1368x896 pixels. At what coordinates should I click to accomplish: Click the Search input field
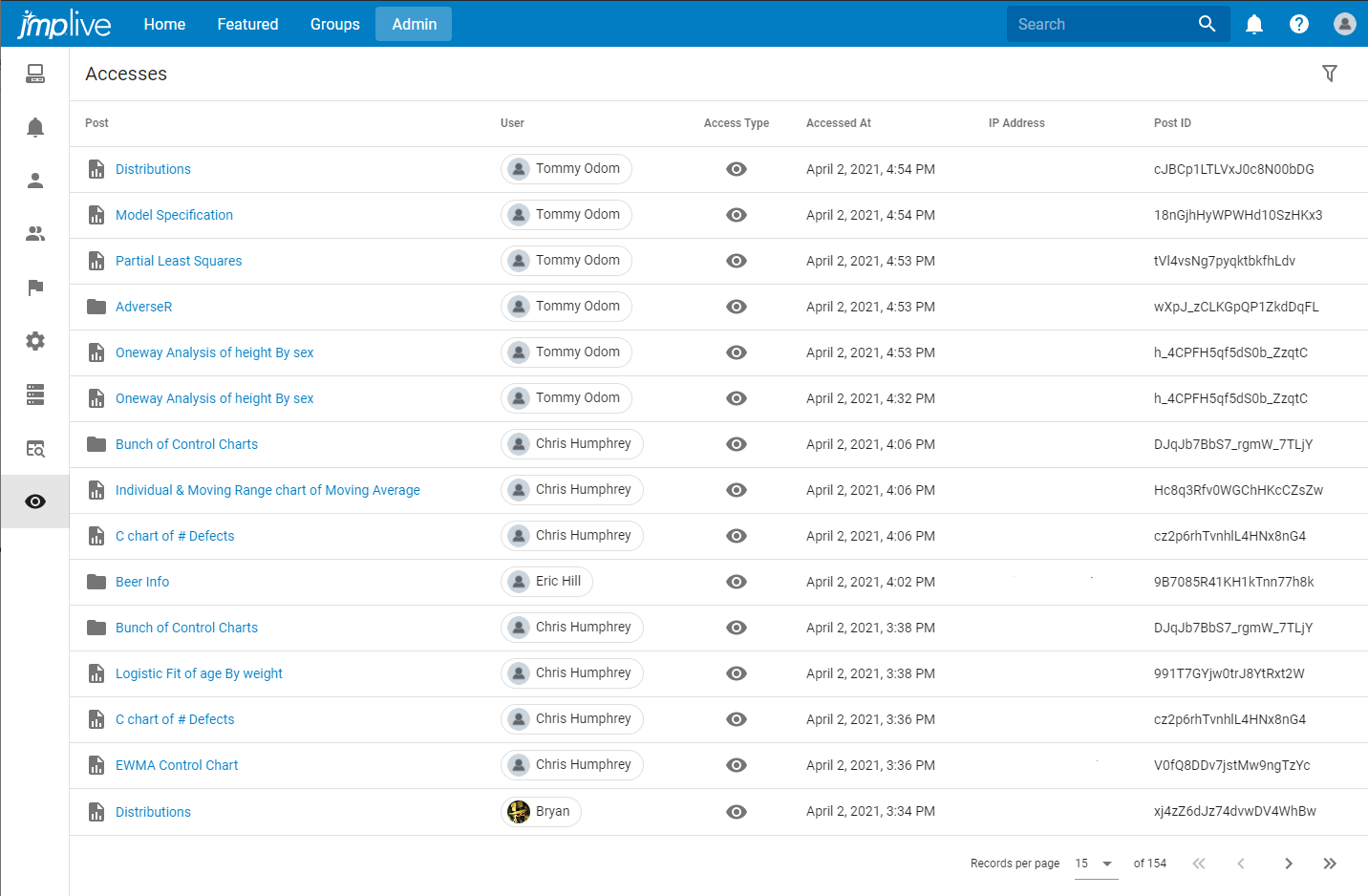click(1099, 24)
